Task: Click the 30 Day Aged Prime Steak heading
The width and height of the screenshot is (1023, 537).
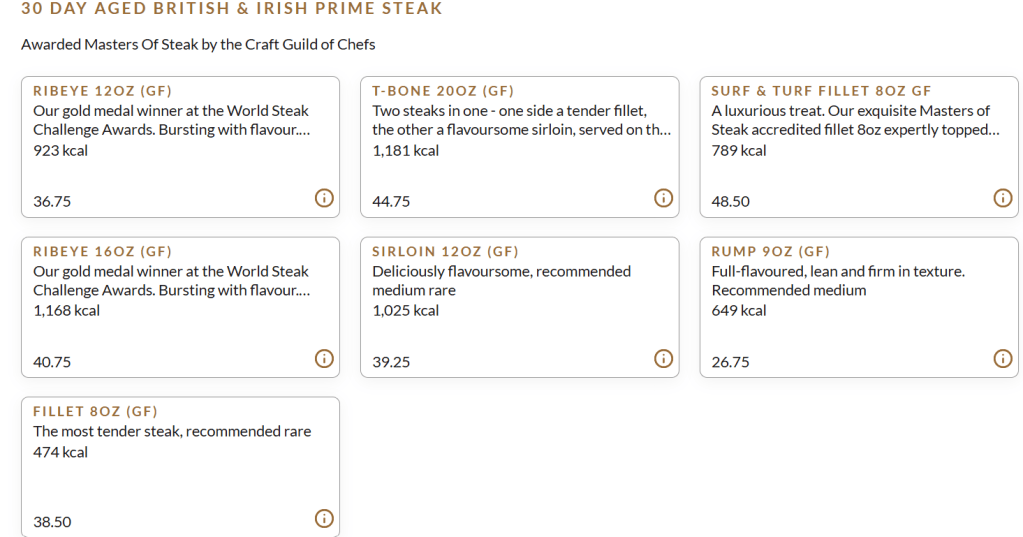Action: coord(231,9)
